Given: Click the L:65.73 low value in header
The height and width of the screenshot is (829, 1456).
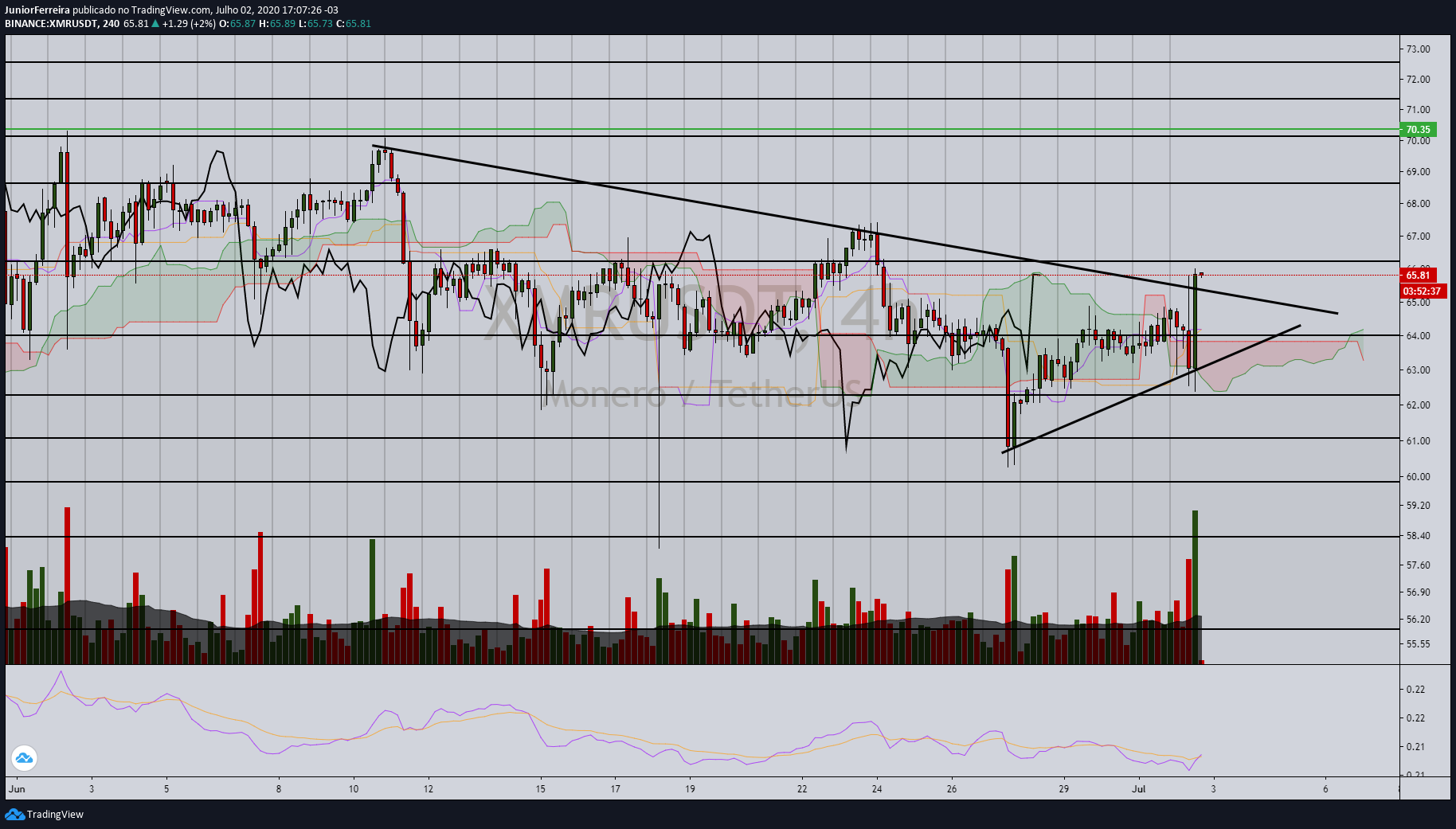Looking at the screenshot, I should coord(315,23).
